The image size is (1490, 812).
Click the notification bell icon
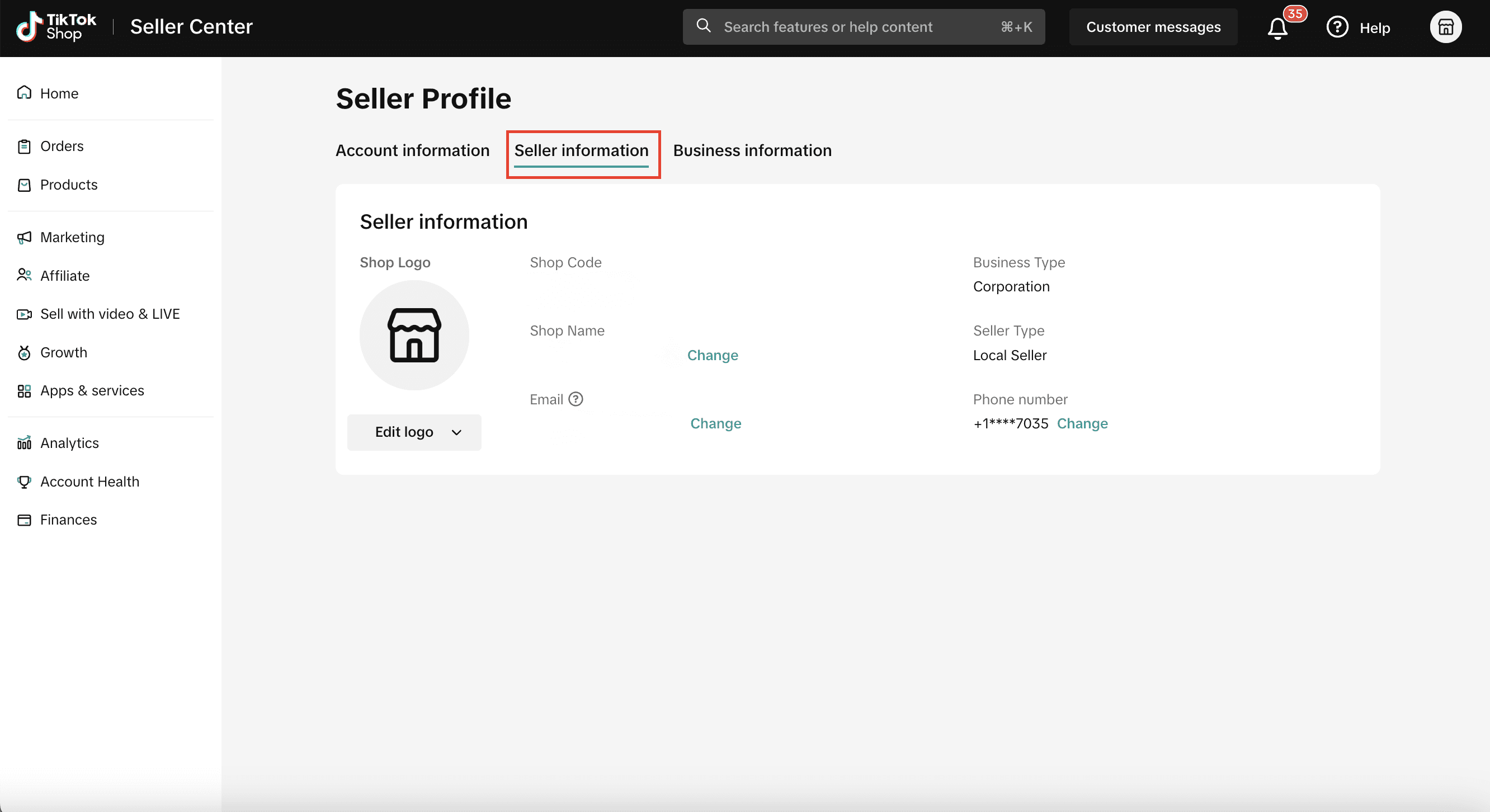coord(1277,28)
